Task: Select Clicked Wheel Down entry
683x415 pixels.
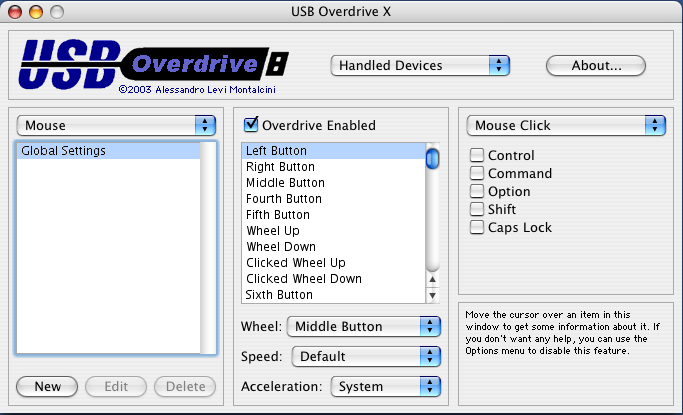Action: (333, 279)
